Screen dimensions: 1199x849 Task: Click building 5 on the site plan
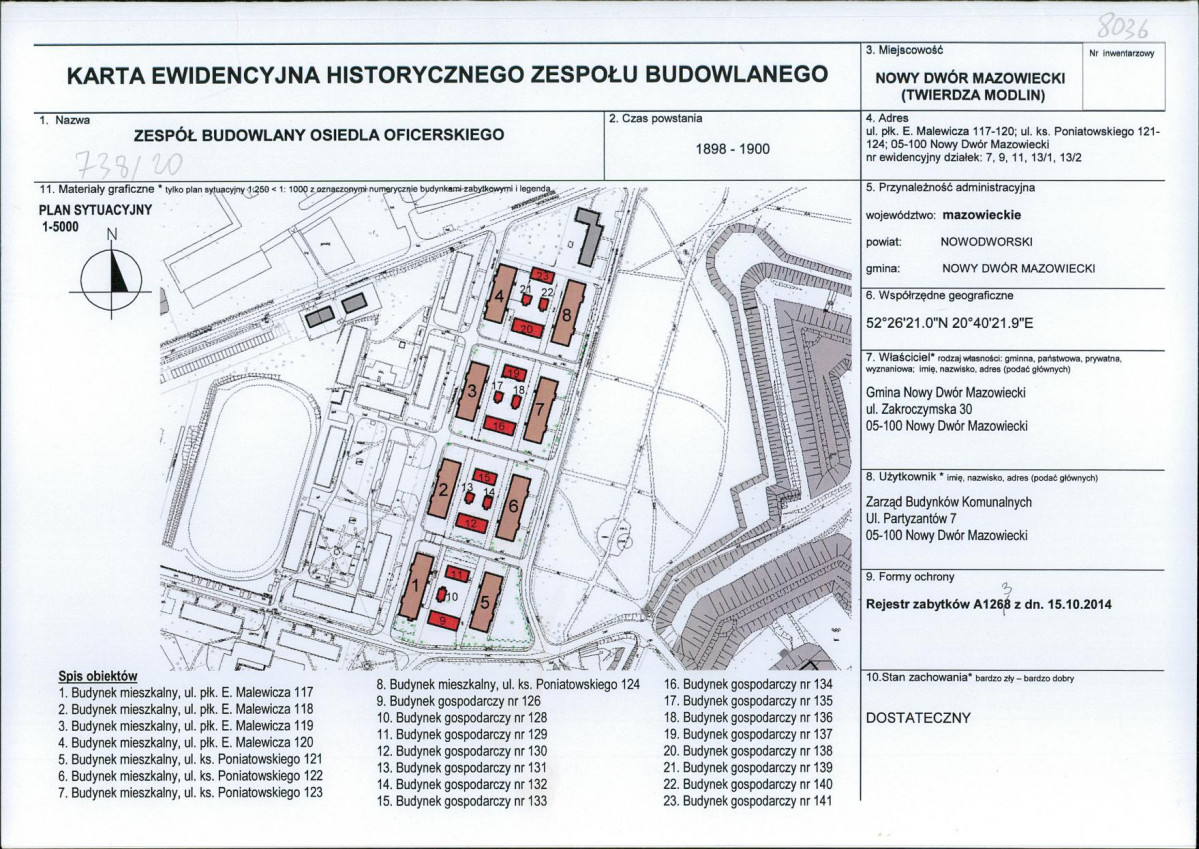tap(486, 601)
